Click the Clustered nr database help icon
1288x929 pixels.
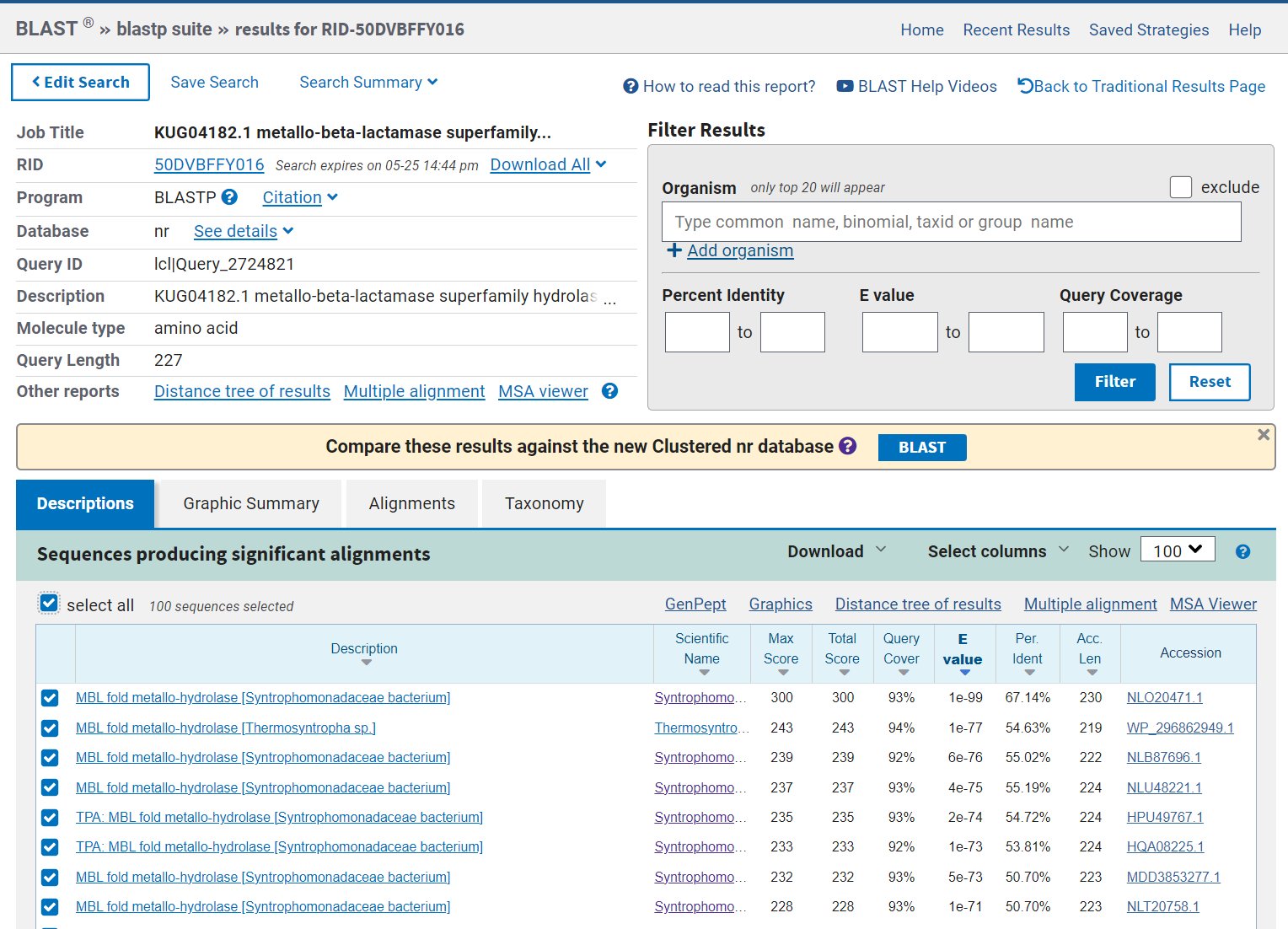coord(848,446)
